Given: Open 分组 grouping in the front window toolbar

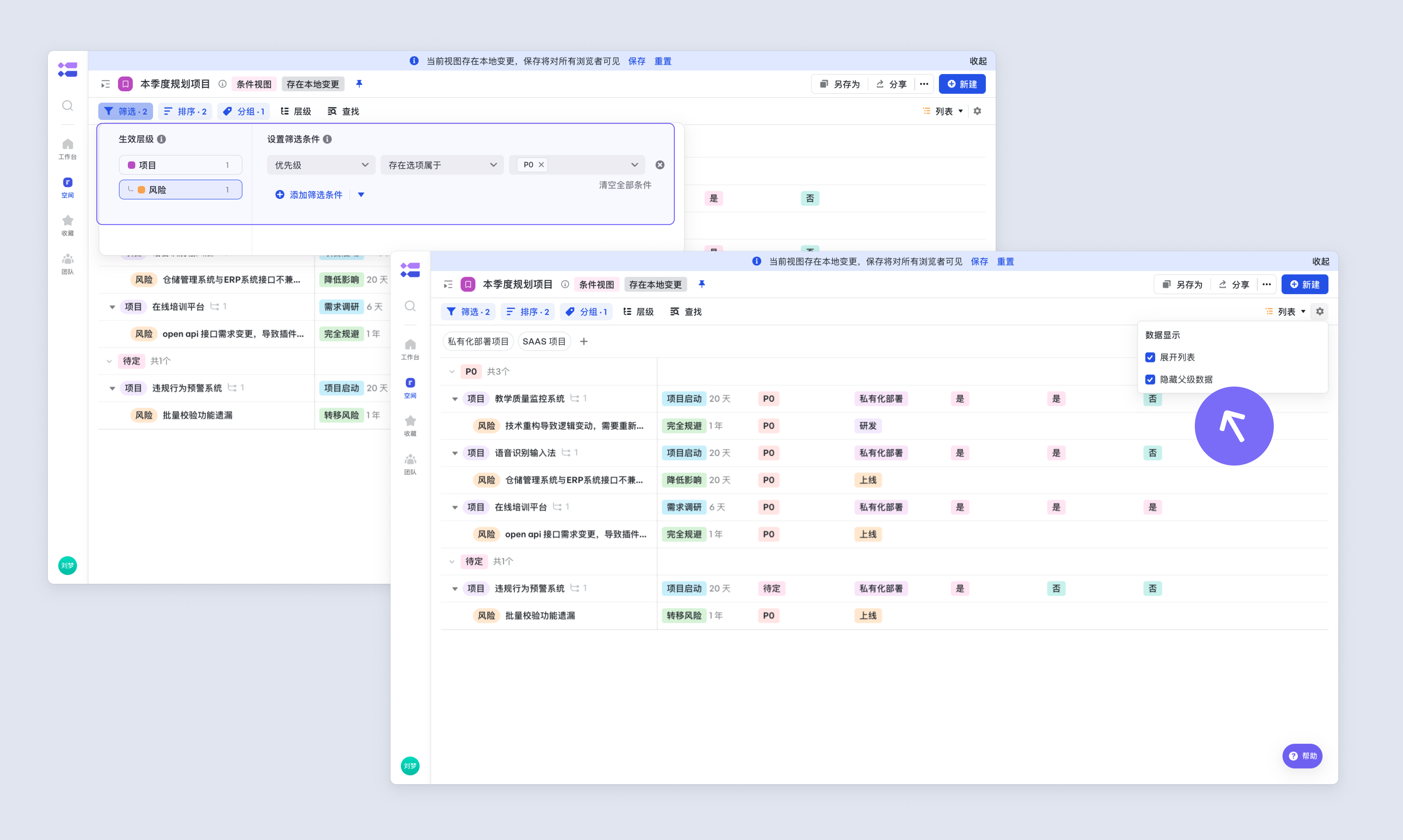Looking at the screenshot, I should (586, 311).
